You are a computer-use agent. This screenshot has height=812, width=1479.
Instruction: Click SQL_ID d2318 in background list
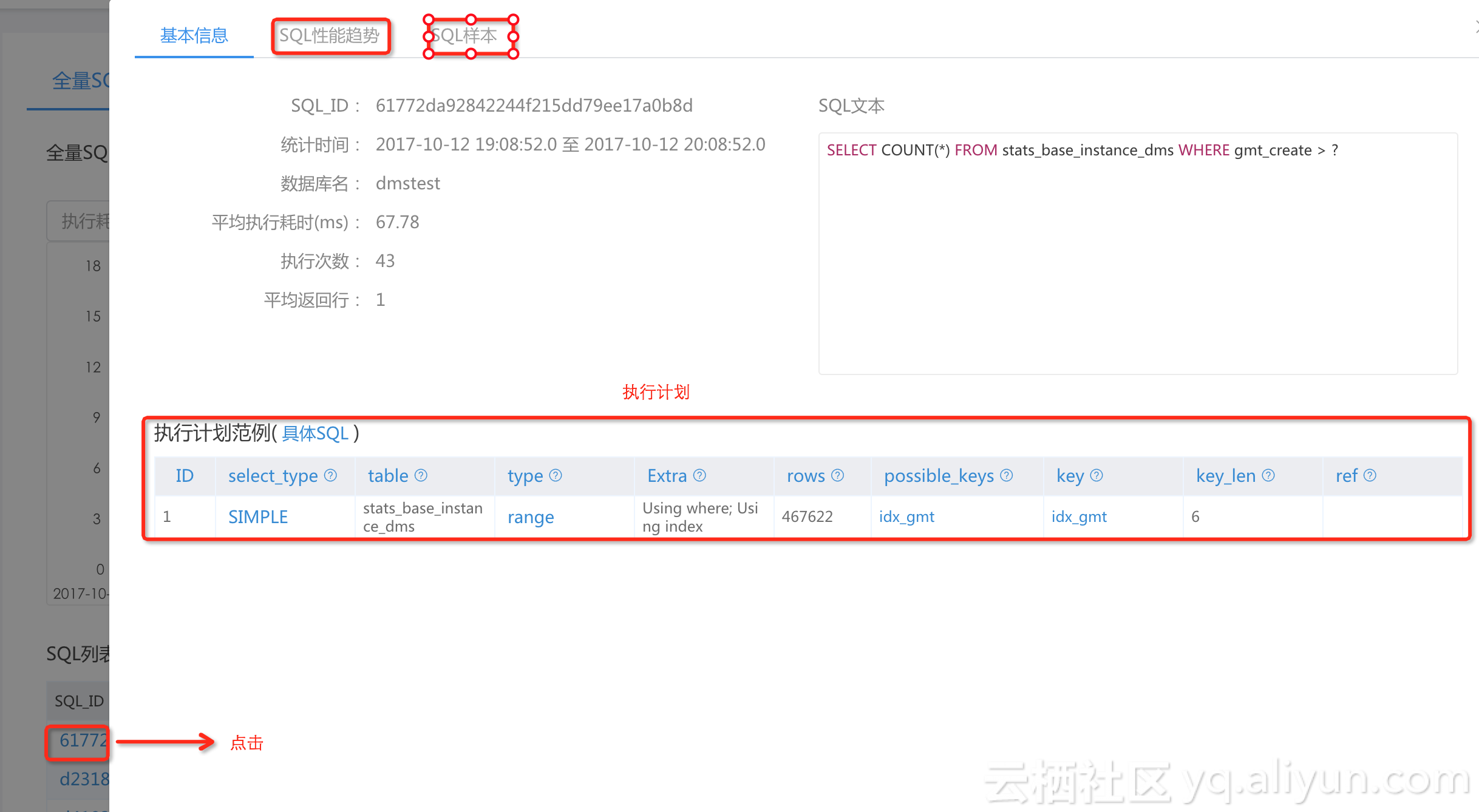tap(84, 779)
